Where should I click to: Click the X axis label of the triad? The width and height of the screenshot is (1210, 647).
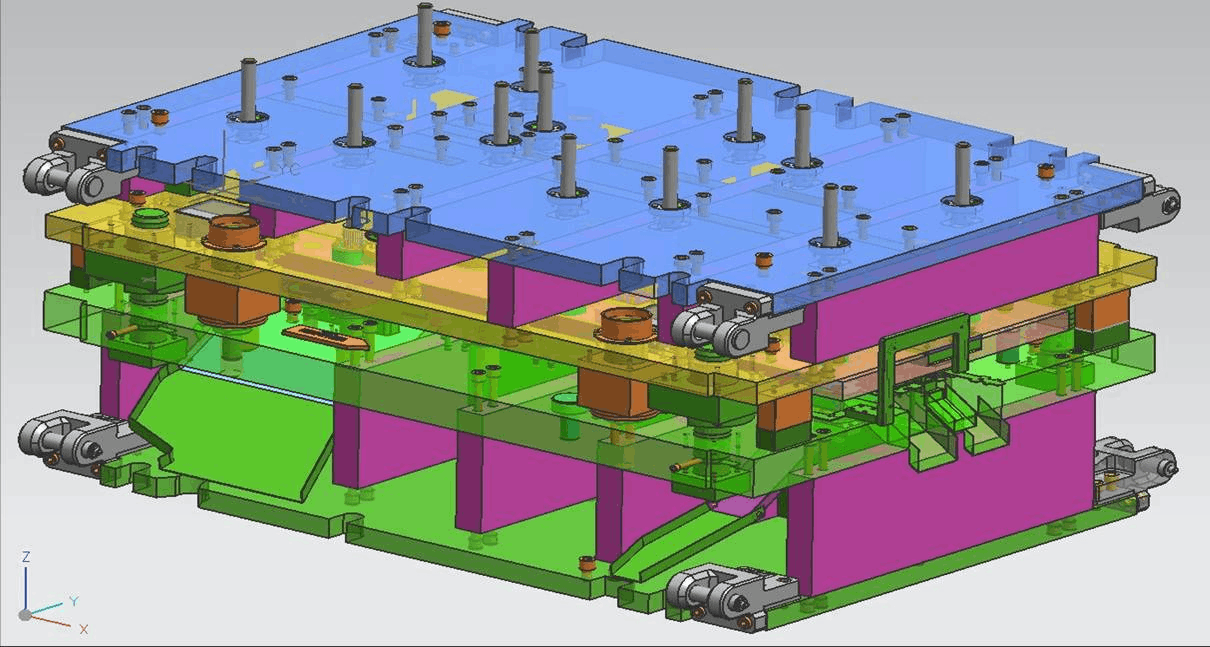click(x=84, y=629)
